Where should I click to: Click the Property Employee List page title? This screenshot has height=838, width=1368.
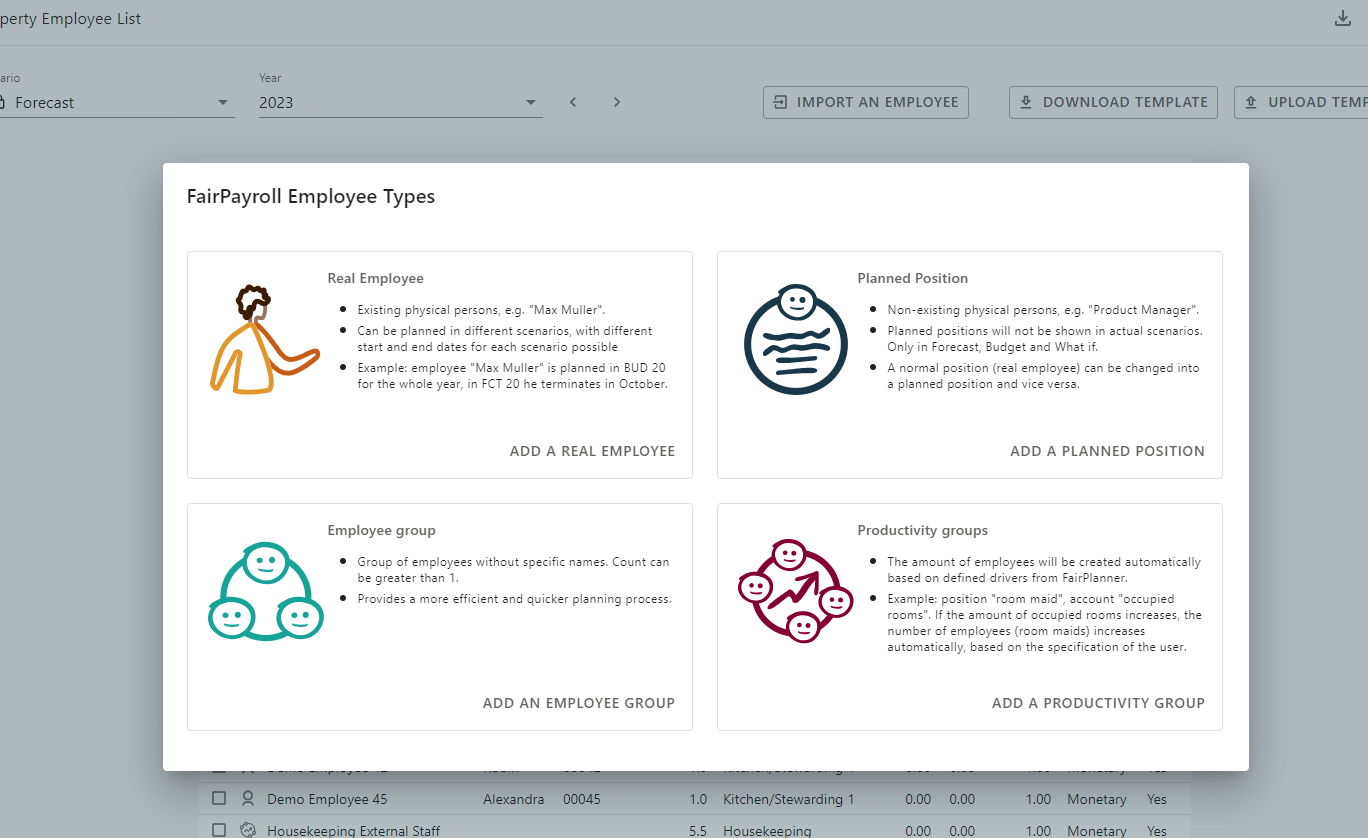70,18
